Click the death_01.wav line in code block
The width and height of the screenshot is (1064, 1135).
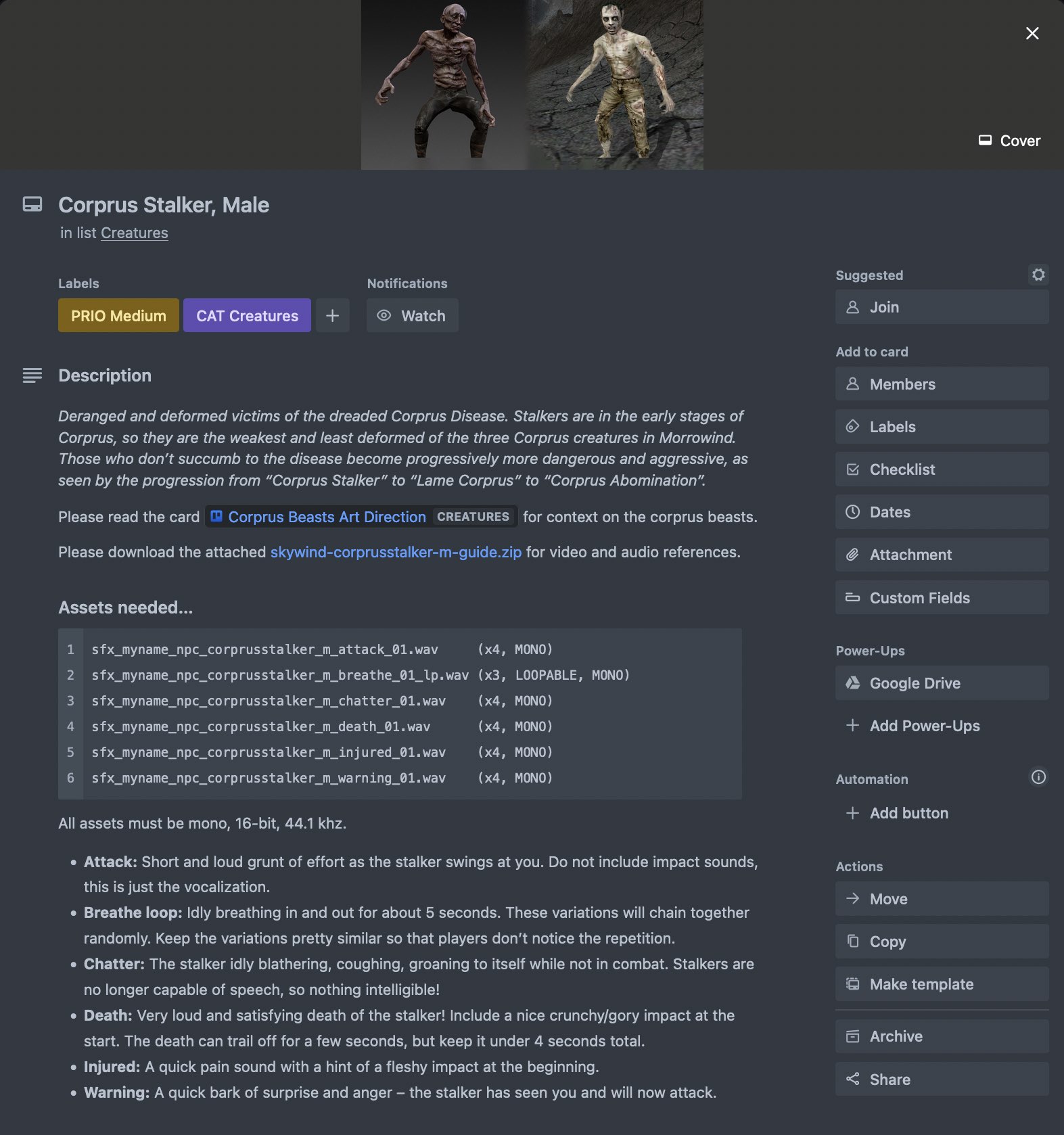[322, 726]
